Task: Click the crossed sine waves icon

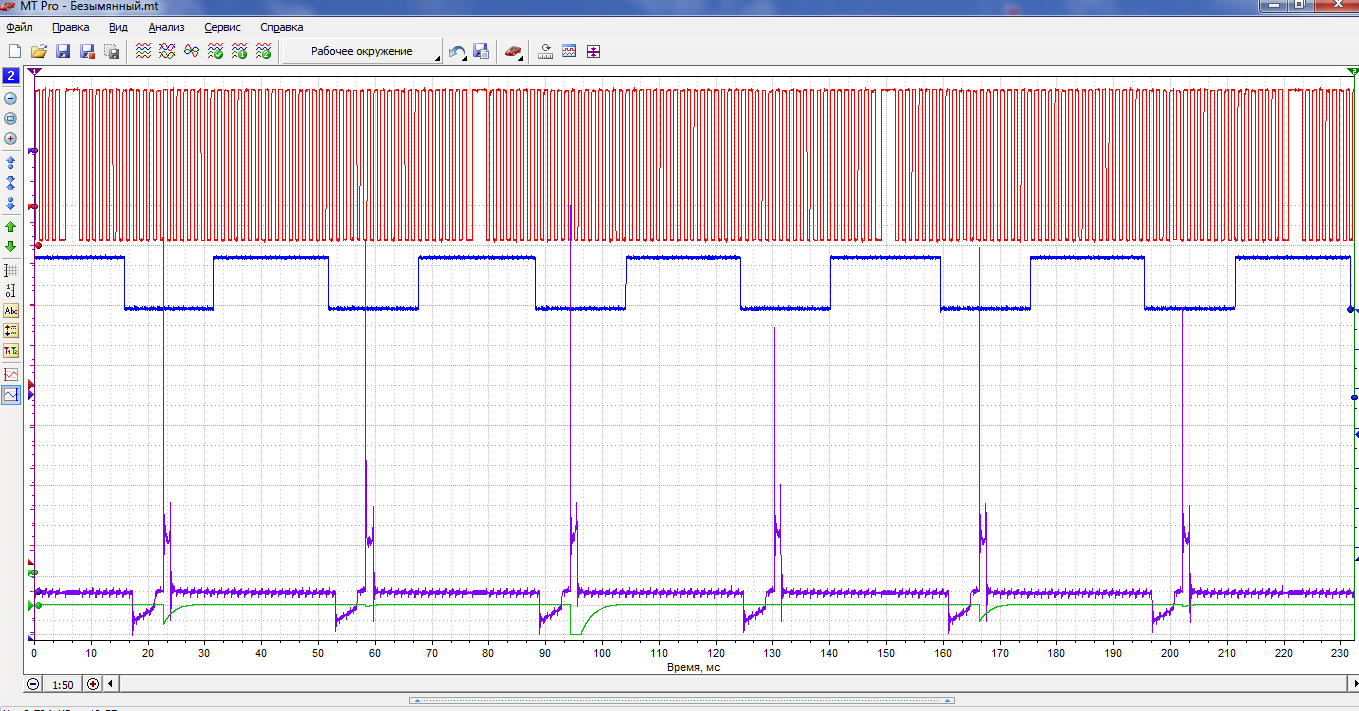Action: [167, 51]
